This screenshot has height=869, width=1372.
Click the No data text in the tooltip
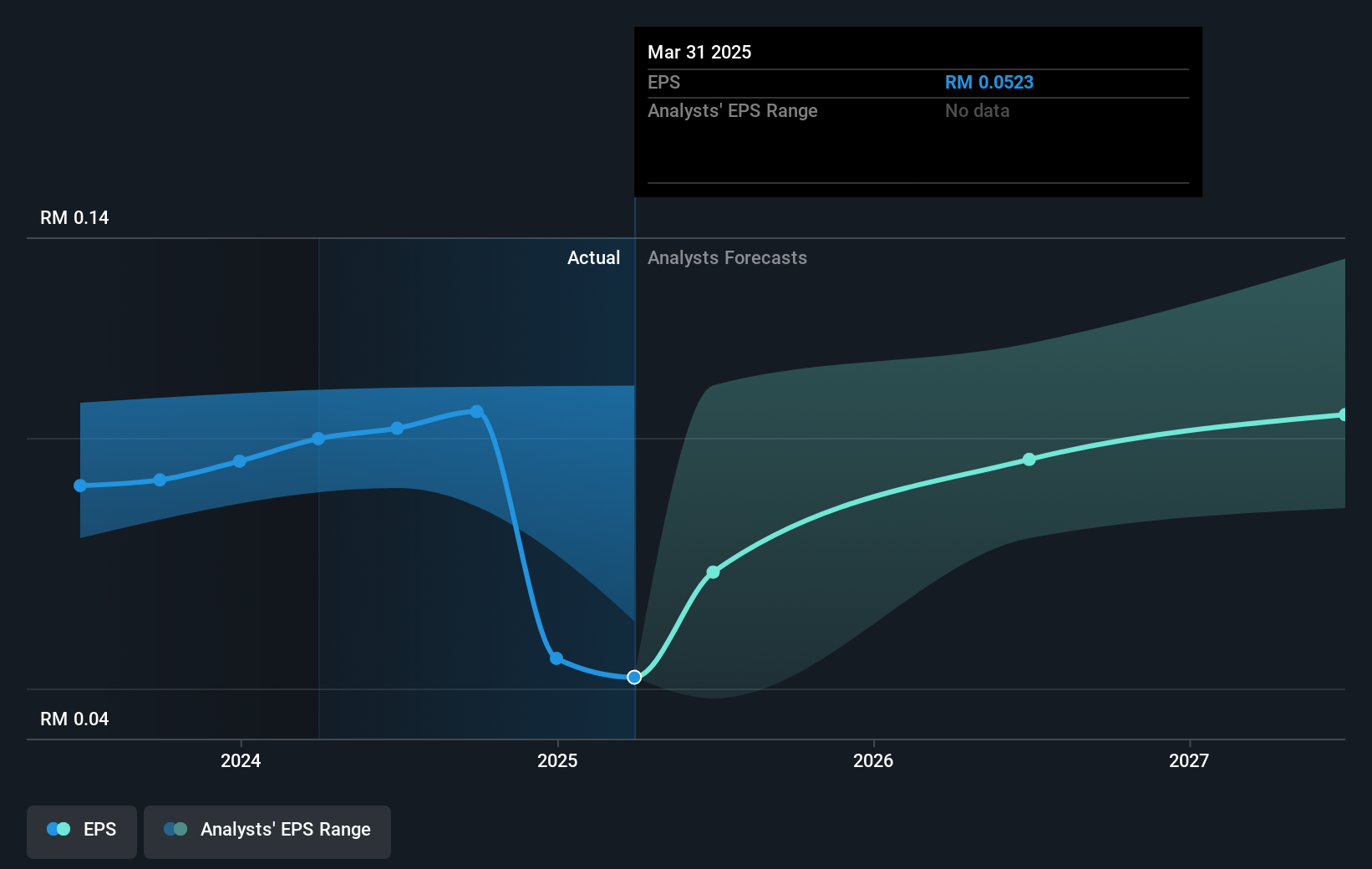976,110
